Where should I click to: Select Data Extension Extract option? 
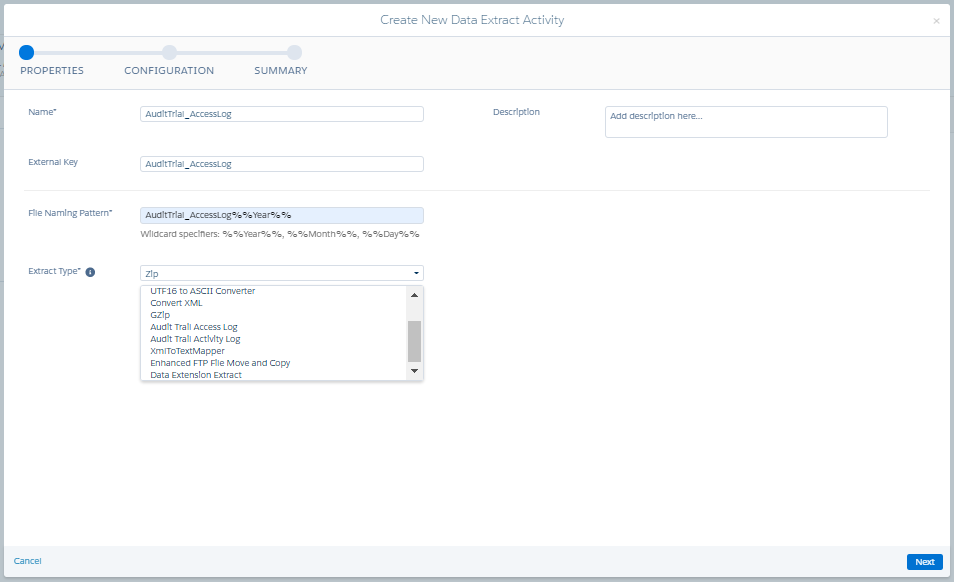(196, 375)
